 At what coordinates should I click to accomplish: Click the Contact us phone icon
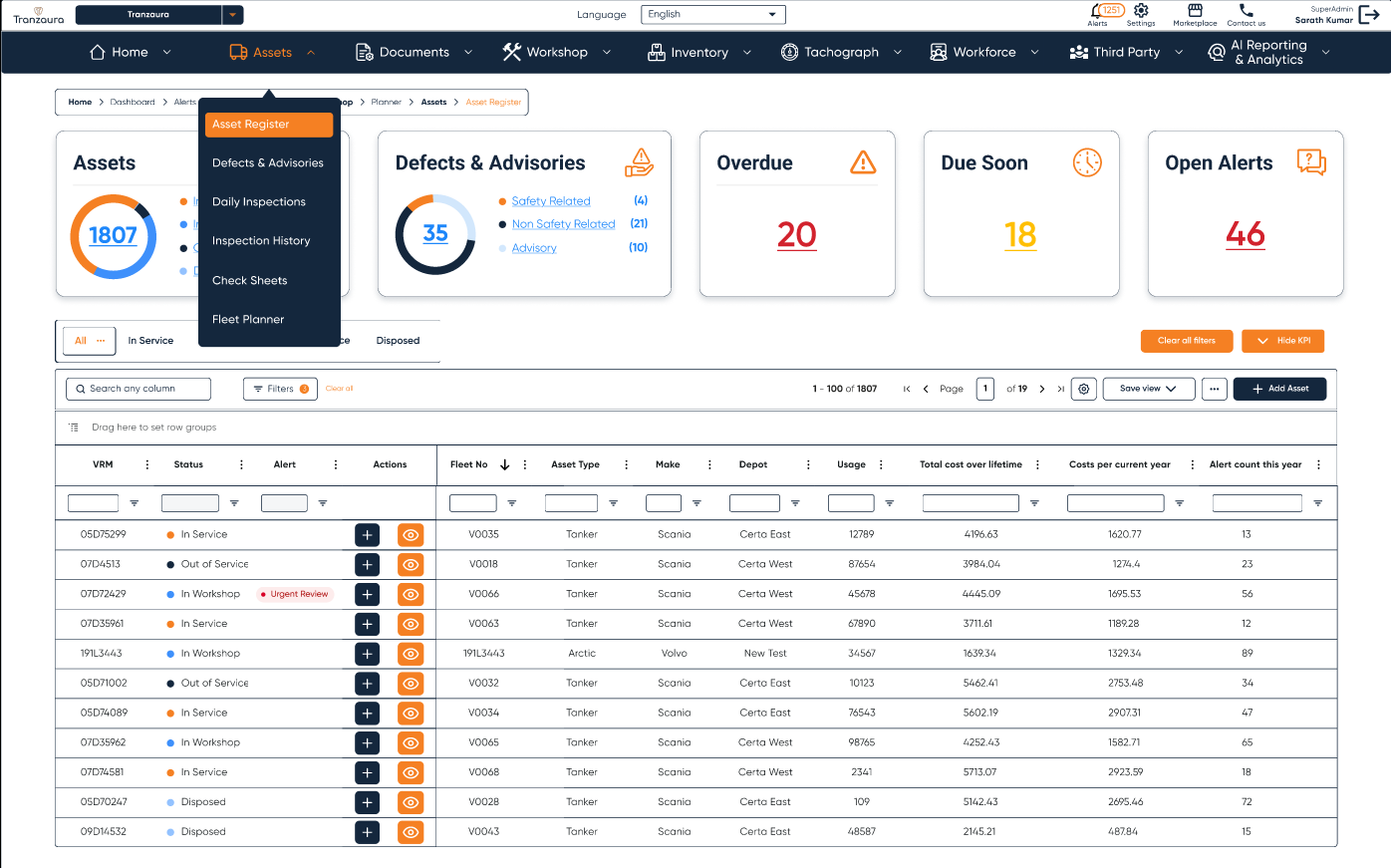point(1246,12)
